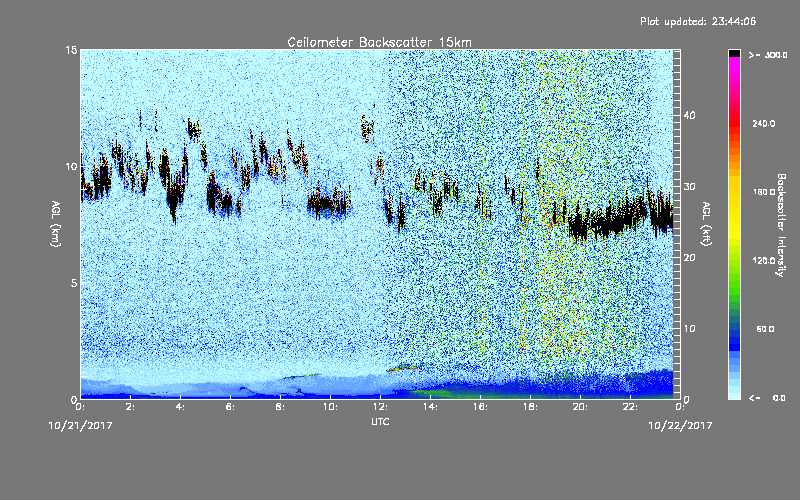
Task: Click the ">= 300.0" colorbar maximum label
Action: click(x=768, y=55)
